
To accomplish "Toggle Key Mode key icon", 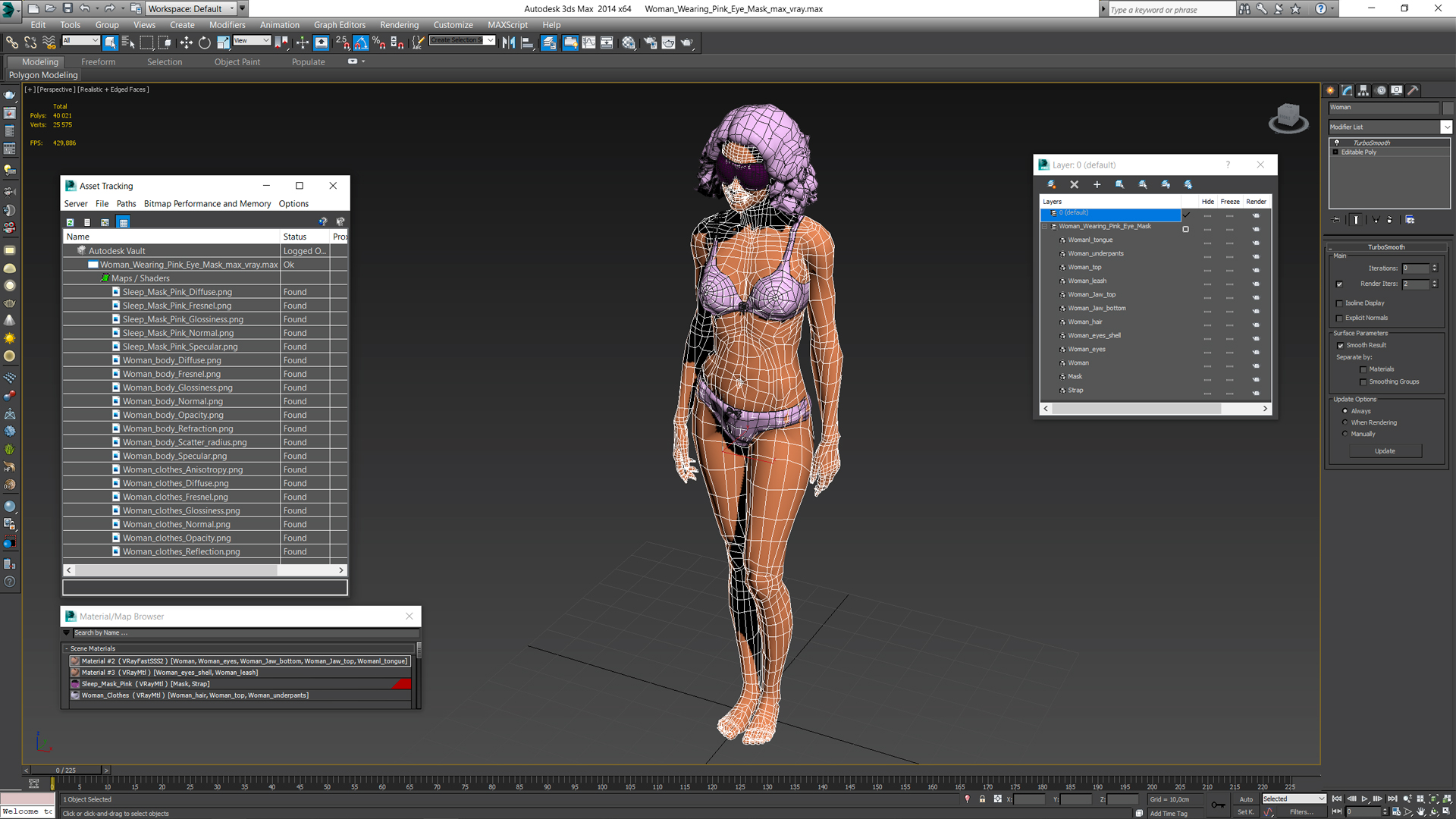I will (1218, 805).
